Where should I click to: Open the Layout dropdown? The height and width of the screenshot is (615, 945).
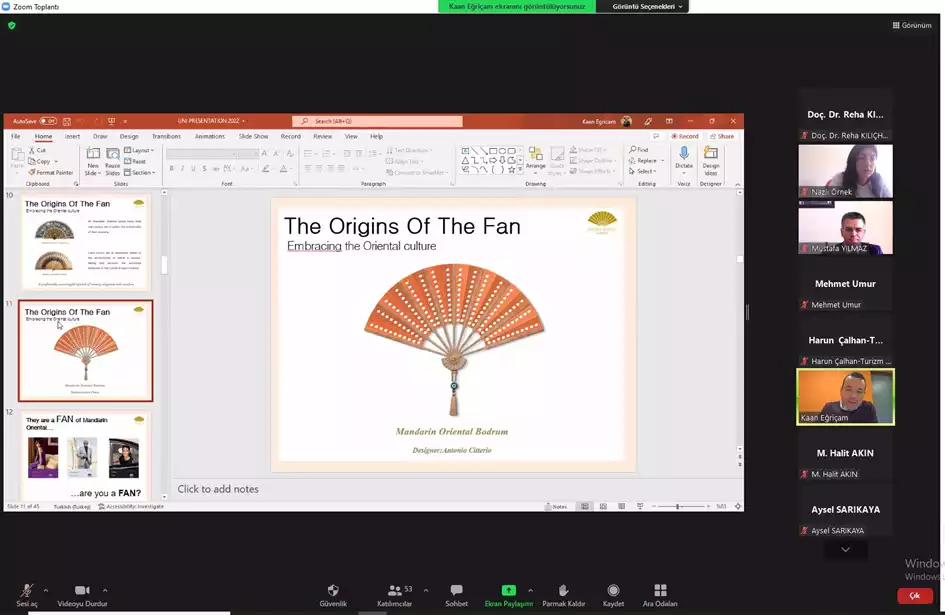tap(139, 150)
